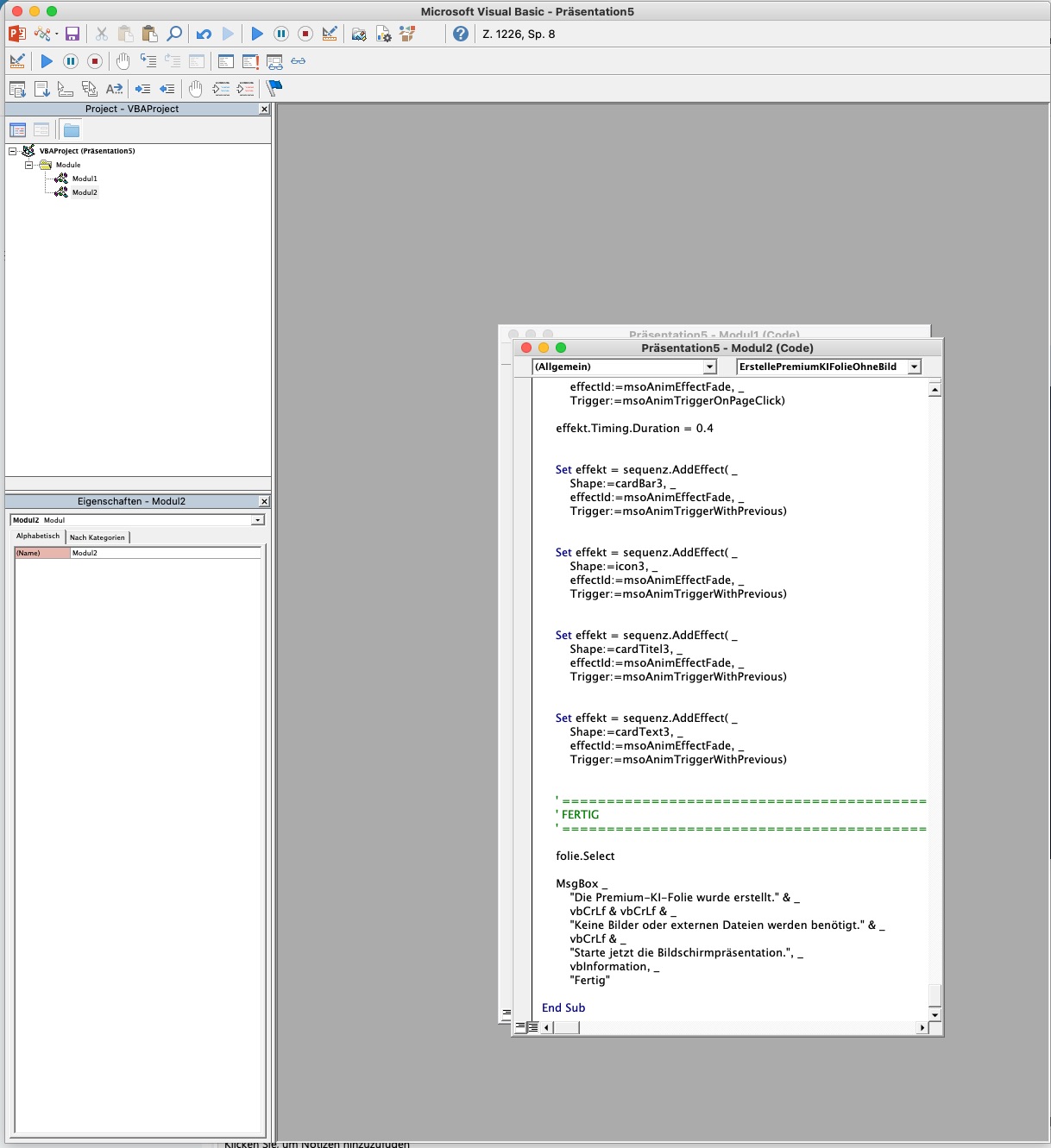Open Visual Basic Help question mark

(461, 34)
